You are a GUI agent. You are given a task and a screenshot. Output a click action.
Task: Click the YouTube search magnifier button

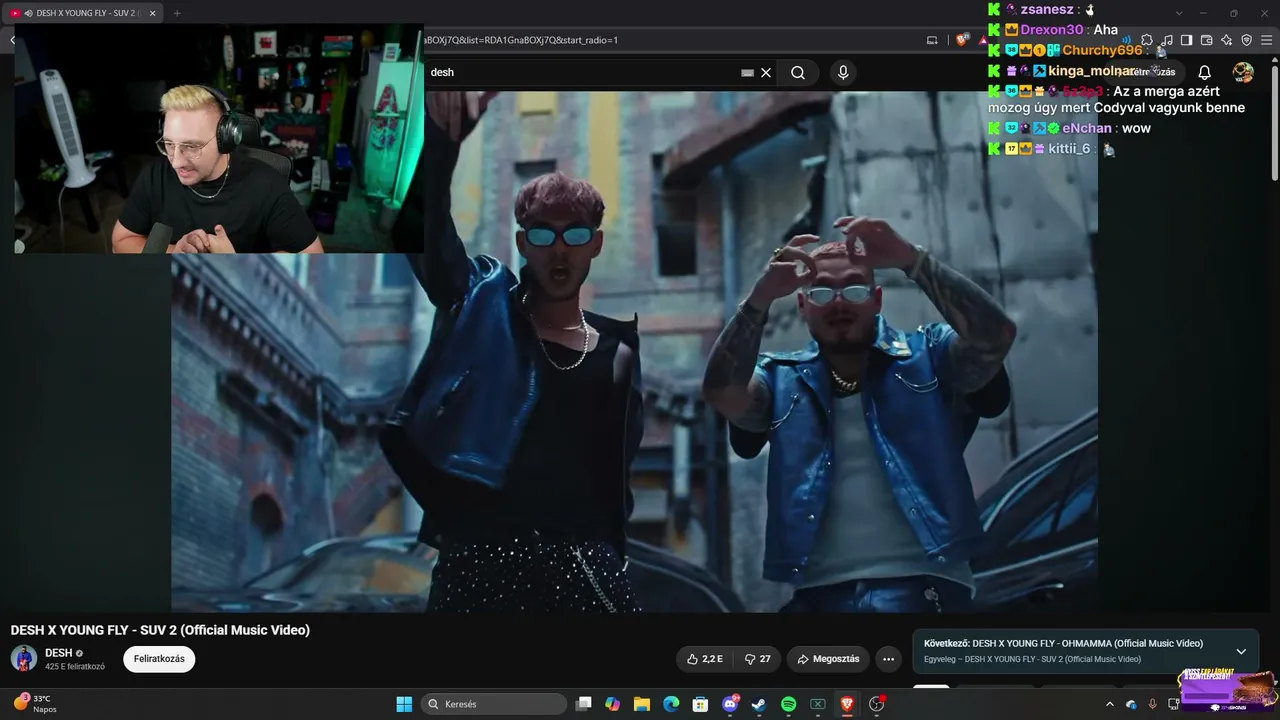(798, 73)
